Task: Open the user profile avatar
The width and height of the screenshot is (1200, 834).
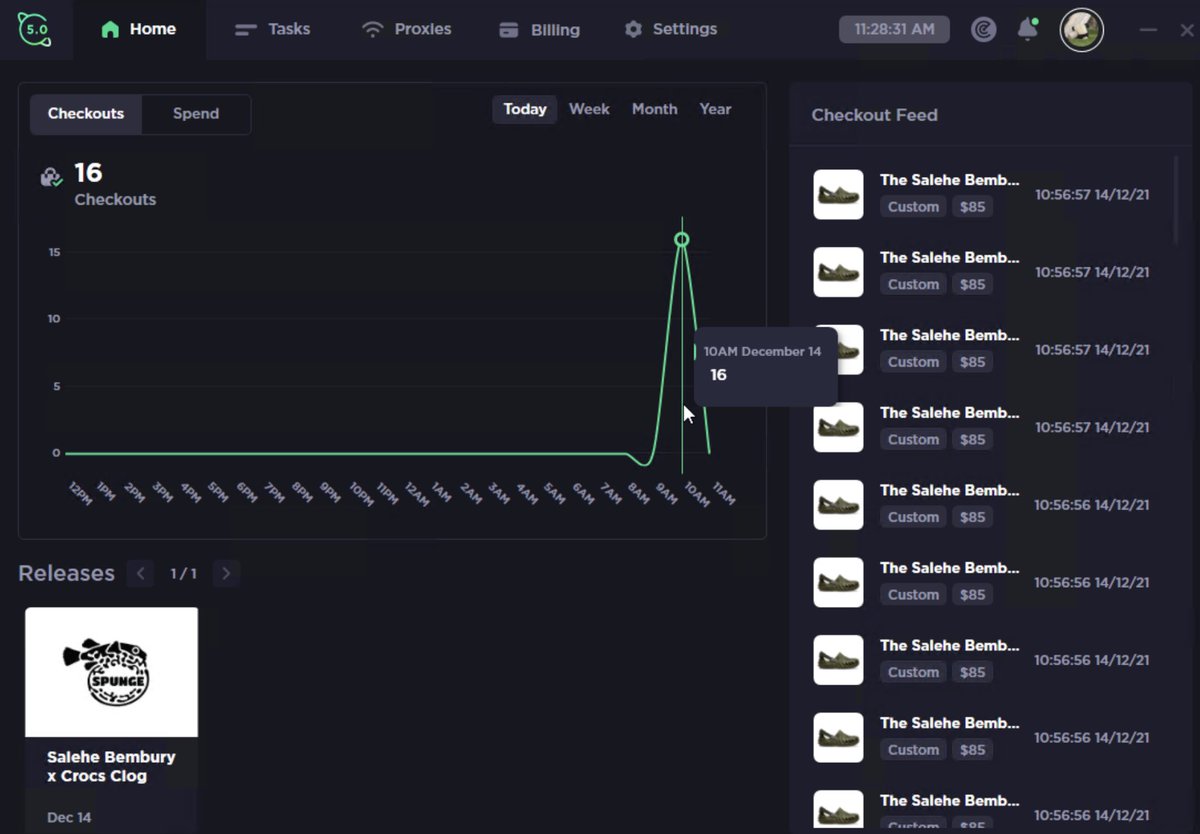Action: (1081, 29)
